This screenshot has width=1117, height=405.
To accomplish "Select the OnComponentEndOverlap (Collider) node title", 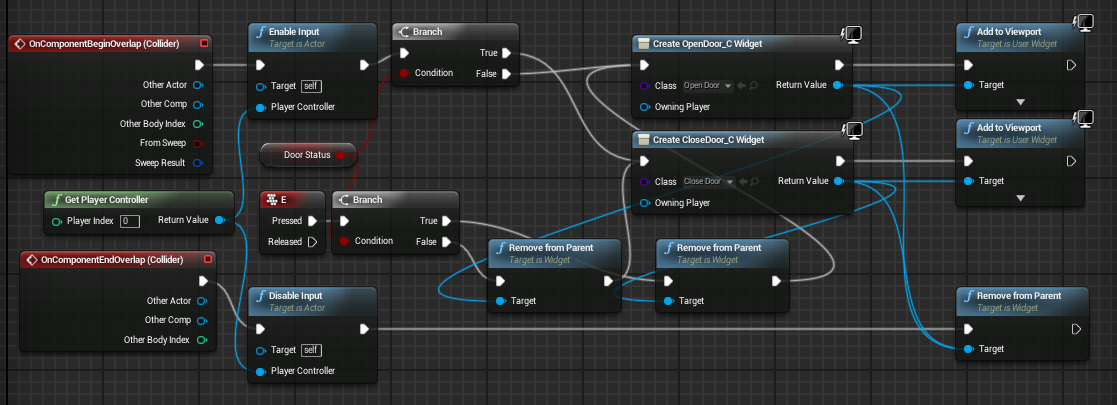I will pyautogui.click(x=113, y=260).
